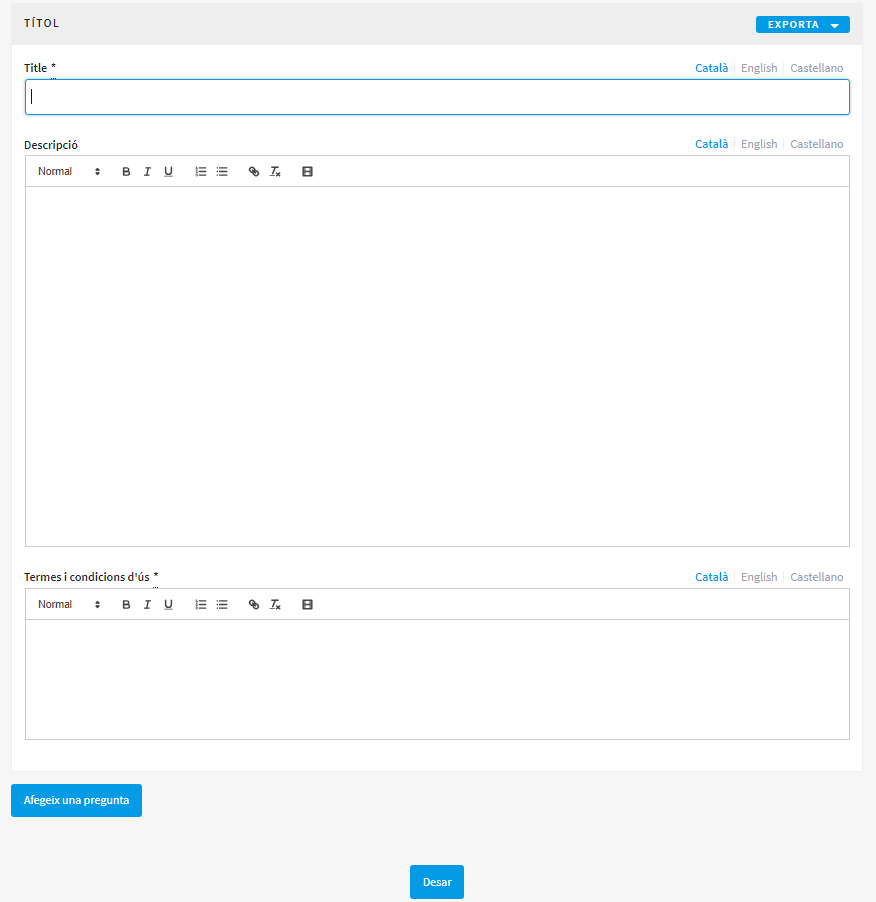
Task: Insert a link in the Termes i condicions editor
Action: tap(253, 604)
